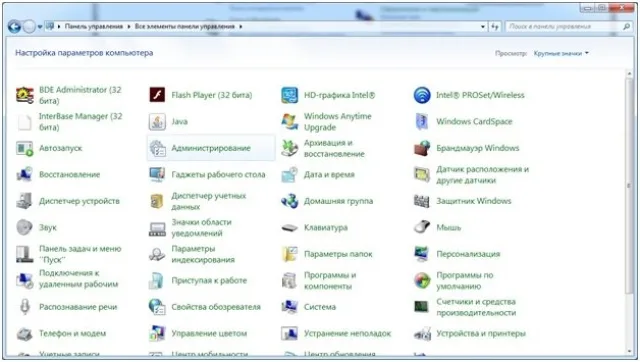This screenshot has height=362, width=640.
Task: Open the Дата и время icon
Action: [289, 175]
